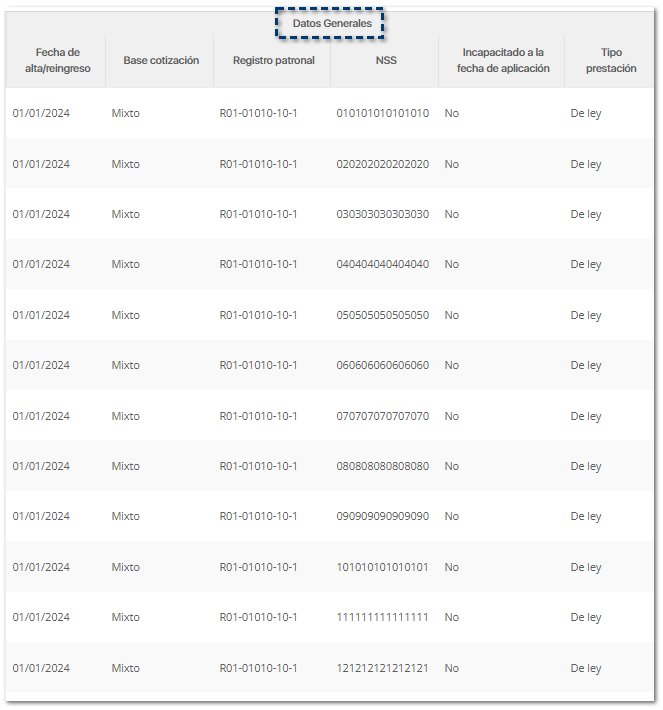This screenshot has width=663, height=710.
Task: Click the NSS value 070707070707070
Action: 382,416
